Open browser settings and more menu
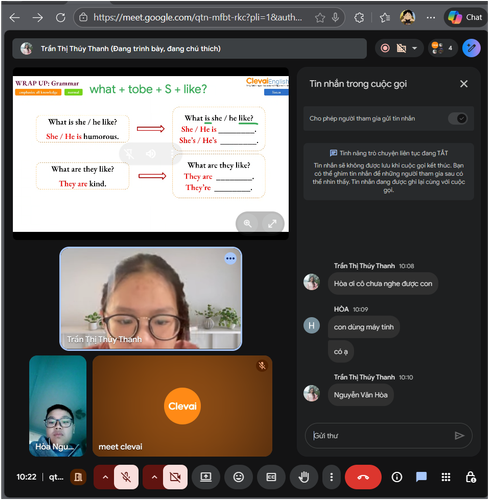489x500 pixels. pyautogui.click(x=431, y=17)
